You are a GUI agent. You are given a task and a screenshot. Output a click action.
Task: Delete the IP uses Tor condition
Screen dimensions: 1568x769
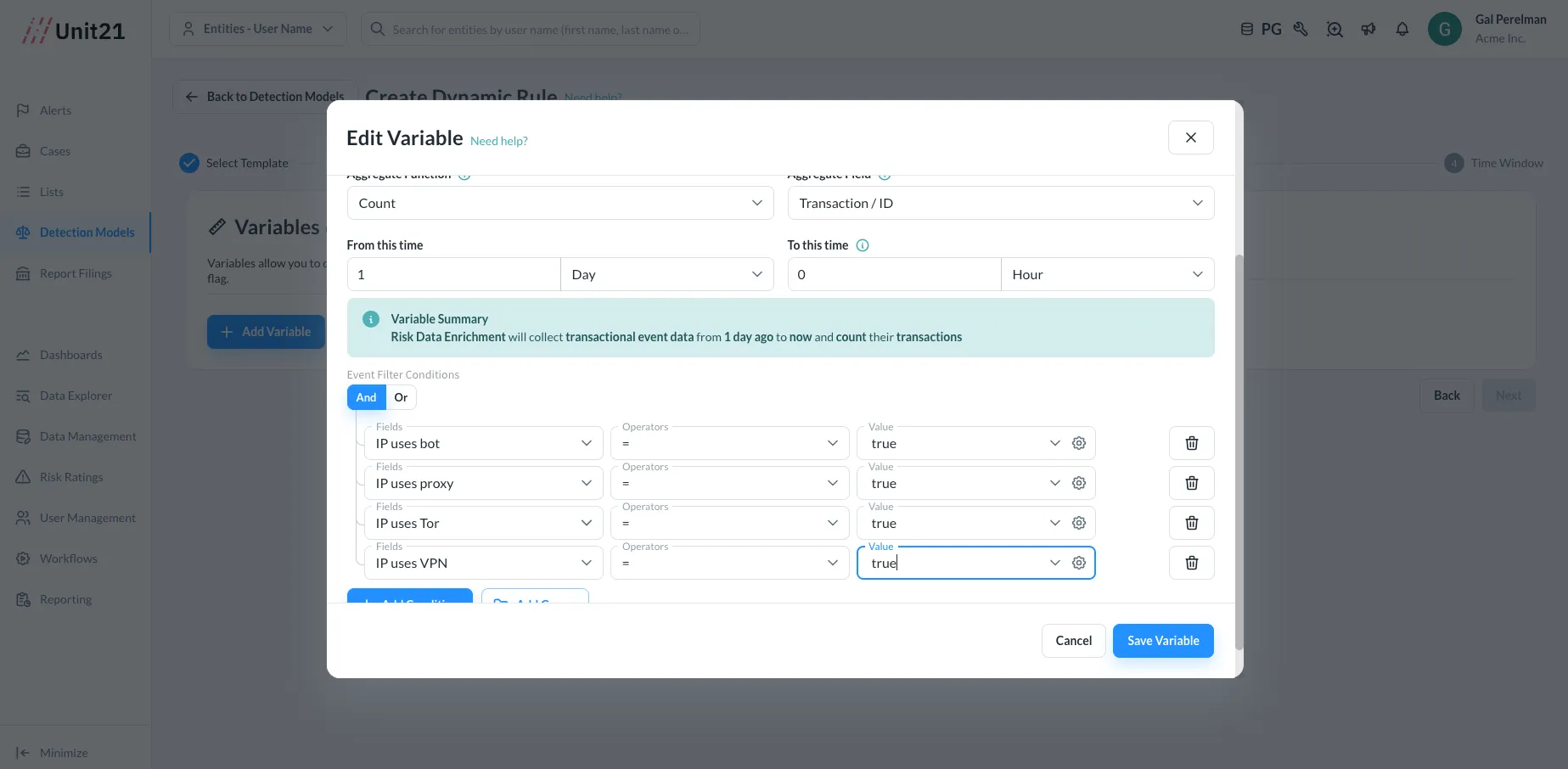point(1191,523)
